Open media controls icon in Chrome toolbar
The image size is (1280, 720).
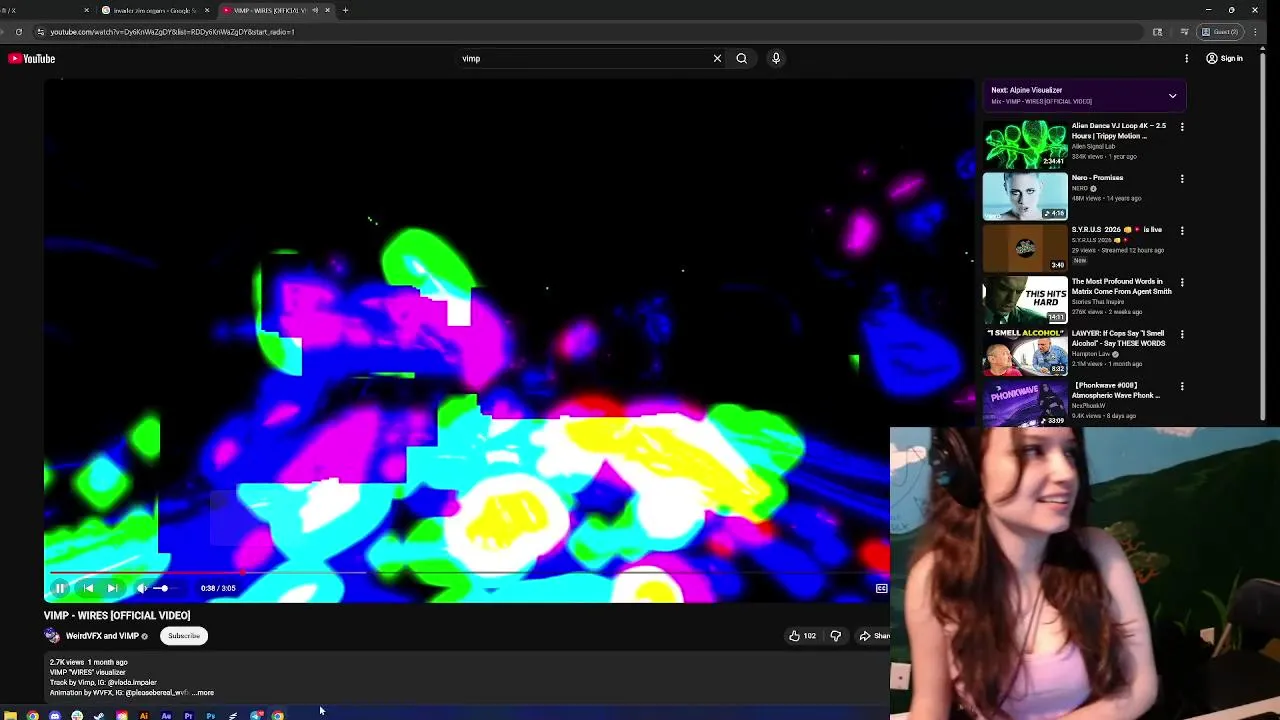coord(1185,32)
